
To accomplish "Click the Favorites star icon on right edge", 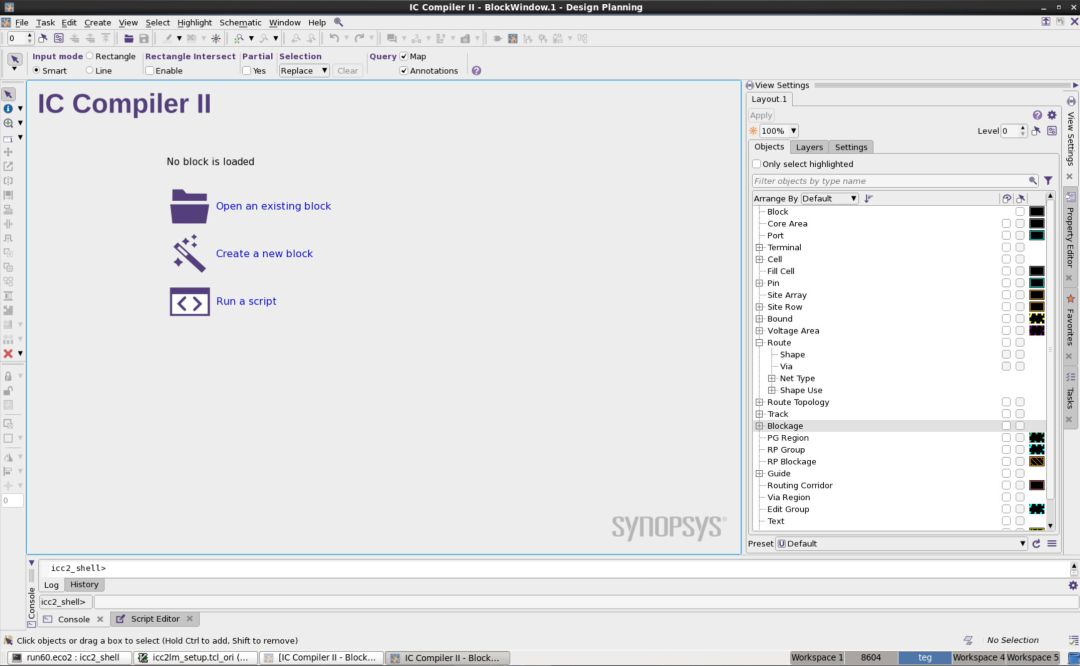I will (x=1070, y=298).
